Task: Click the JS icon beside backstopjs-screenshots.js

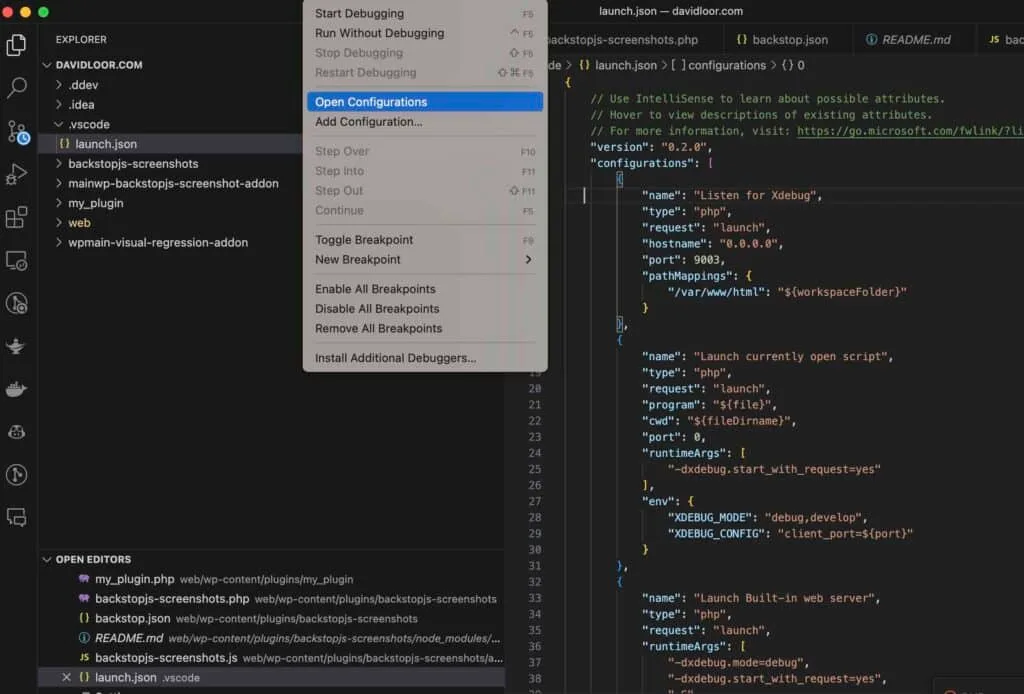Action: pos(84,657)
